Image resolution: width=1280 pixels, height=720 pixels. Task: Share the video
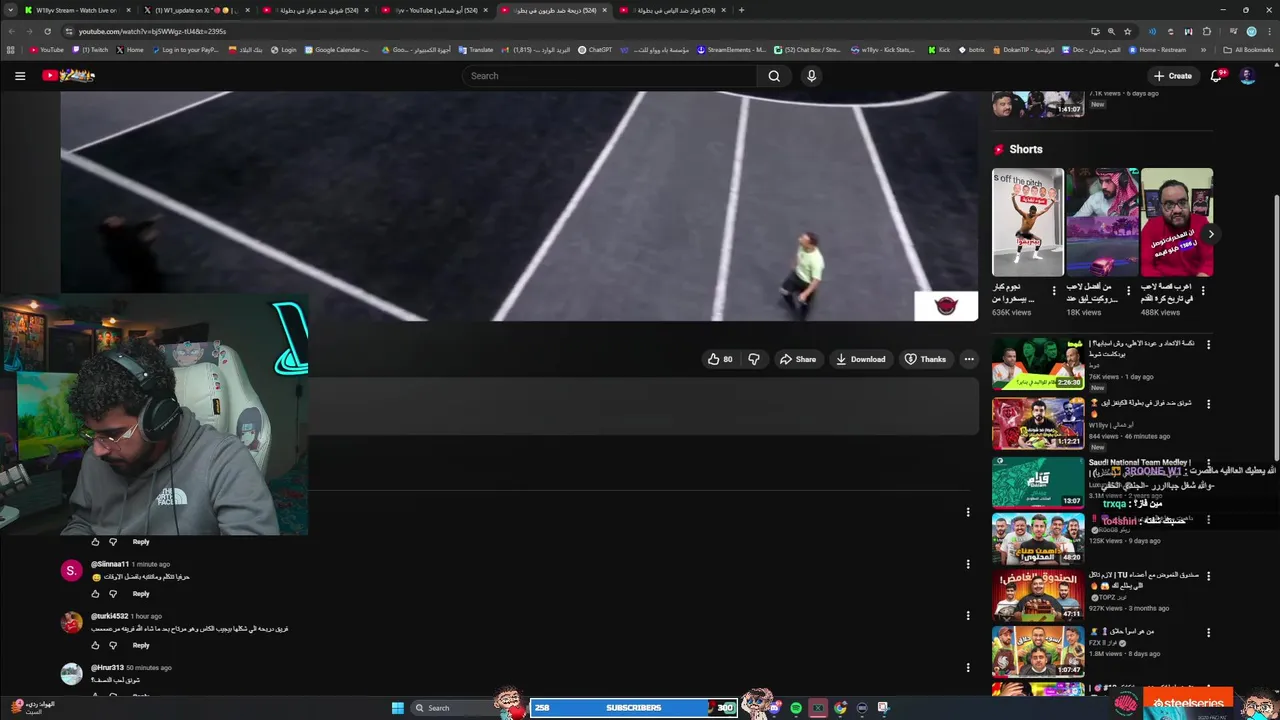pyautogui.click(x=798, y=359)
